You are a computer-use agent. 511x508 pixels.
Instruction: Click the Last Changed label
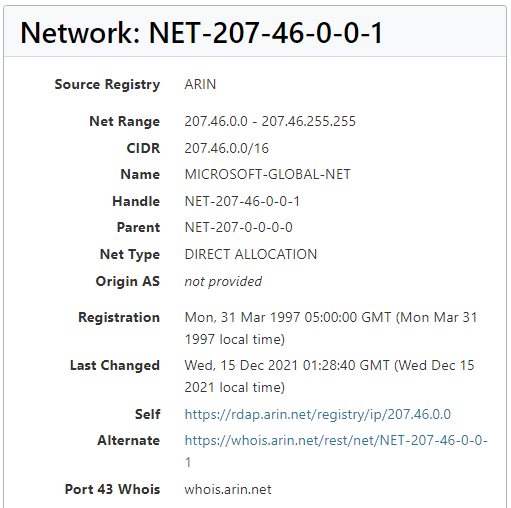pyautogui.click(x=115, y=366)
